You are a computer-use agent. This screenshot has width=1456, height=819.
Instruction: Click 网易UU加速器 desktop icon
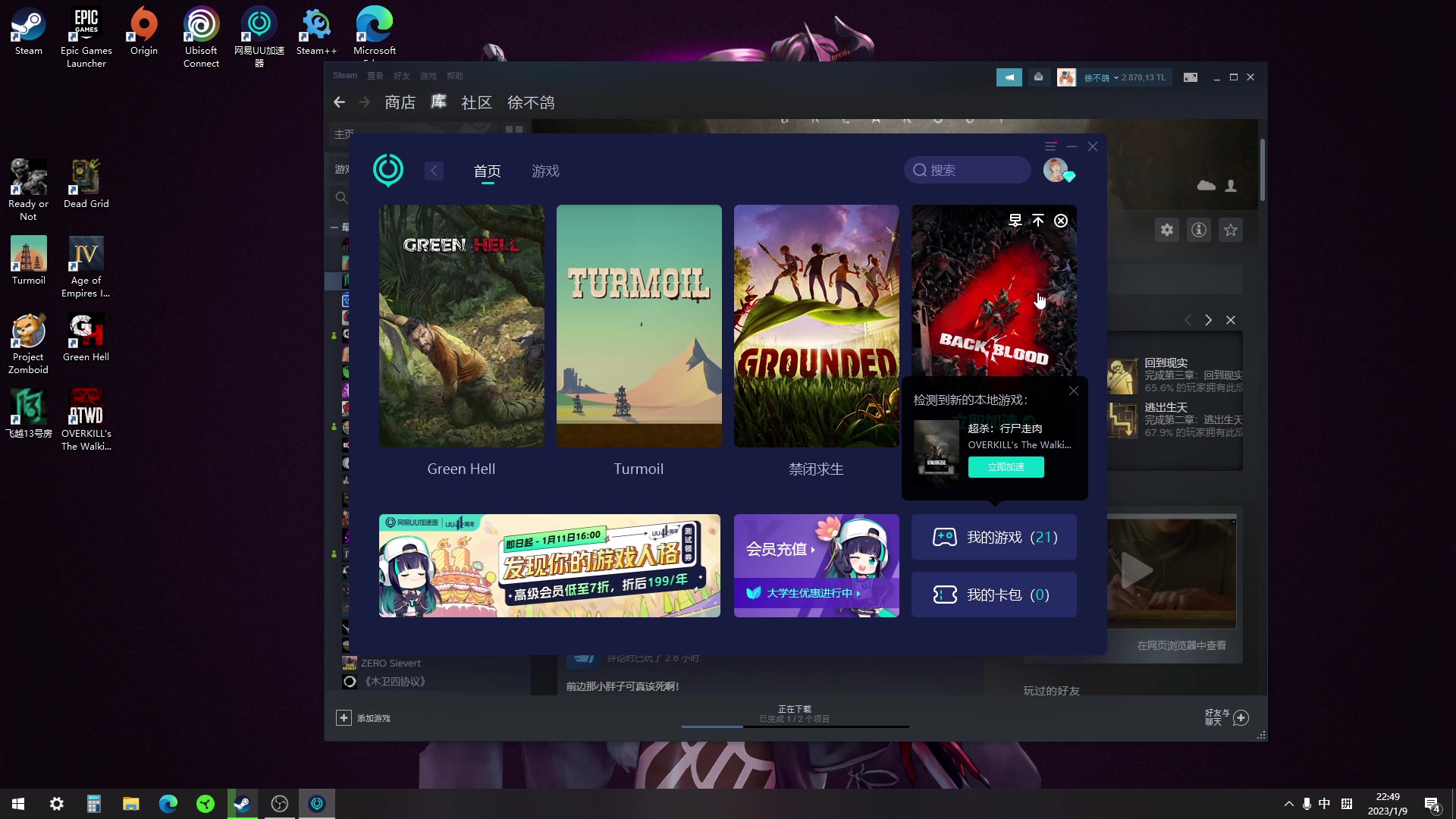point(259,38)
